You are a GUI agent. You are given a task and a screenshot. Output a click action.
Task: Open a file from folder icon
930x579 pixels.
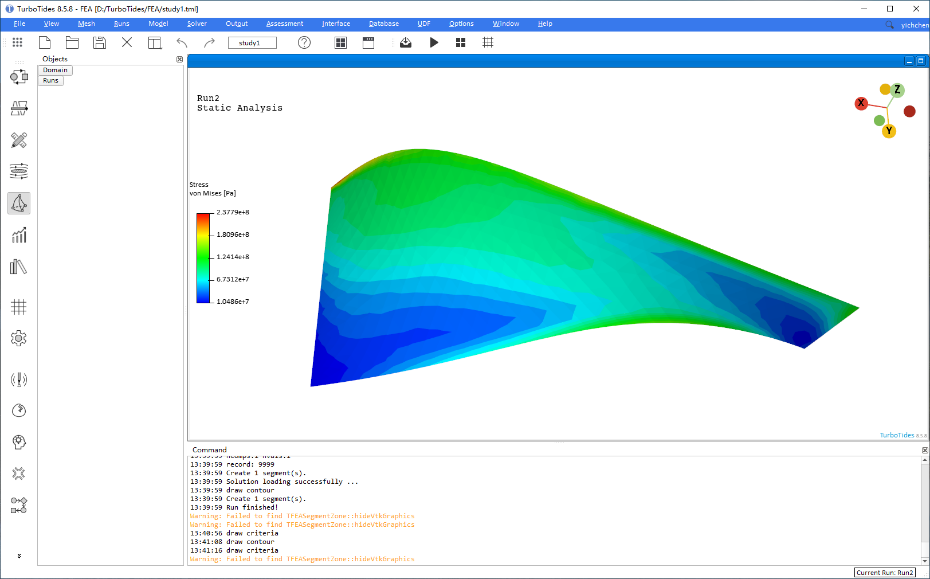point(72,43)
